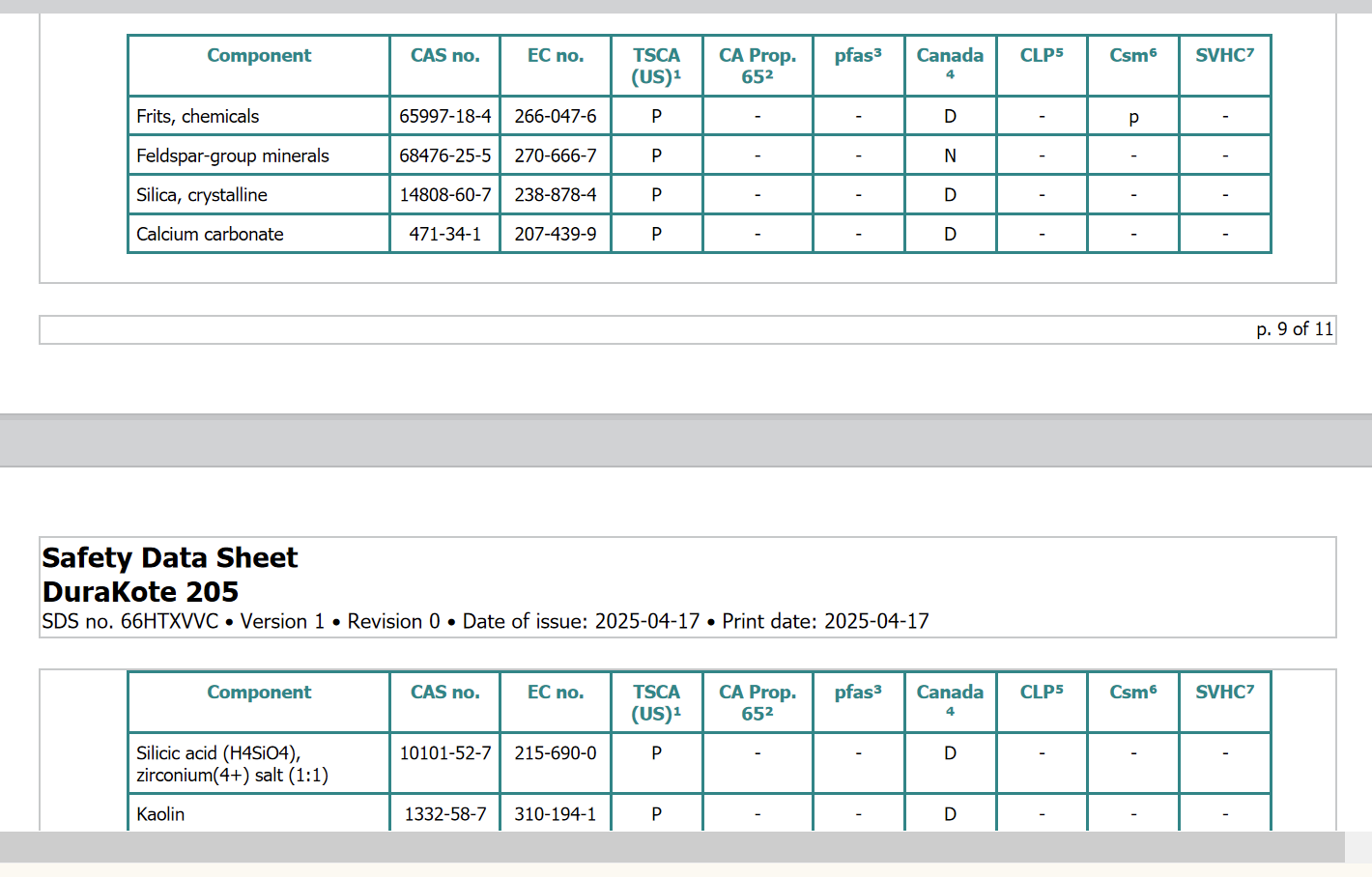Click 'Date of issue: 2025-04-17' text
Viewport: 1372px width, 877px height.
coord(581,621)
